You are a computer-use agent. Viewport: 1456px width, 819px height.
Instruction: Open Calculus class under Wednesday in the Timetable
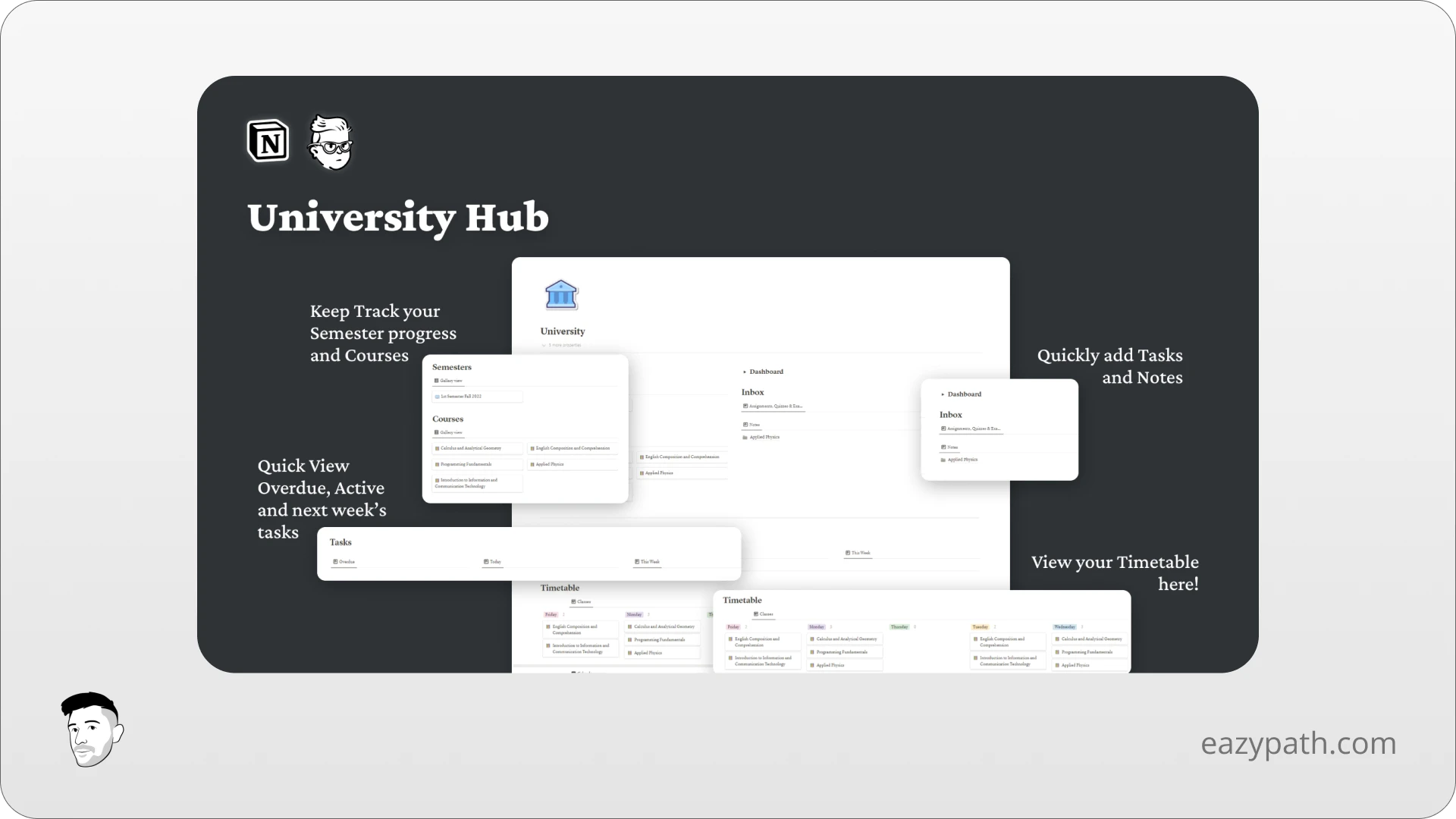tap(1090, 639)
